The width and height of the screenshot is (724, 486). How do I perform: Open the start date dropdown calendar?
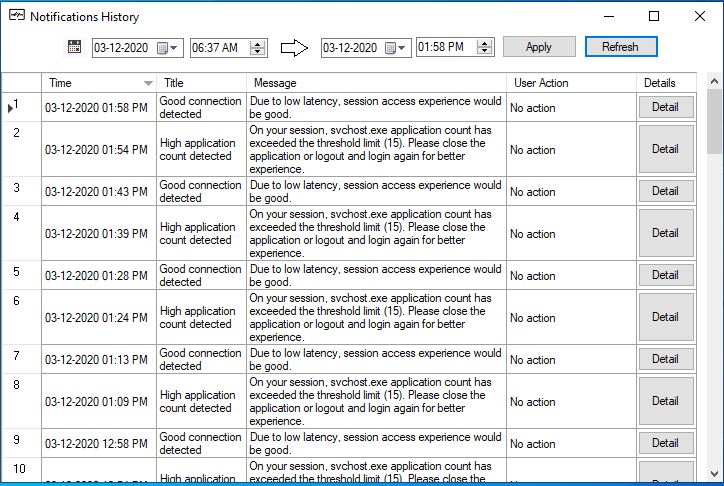173,48
